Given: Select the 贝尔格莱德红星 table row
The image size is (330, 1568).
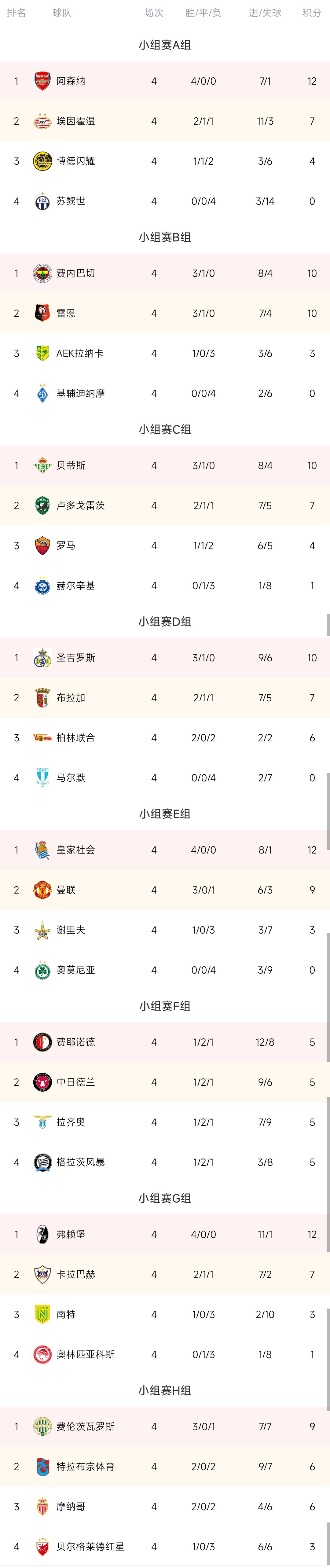Looking at the screenshot, I should [x=165, y=1547].
